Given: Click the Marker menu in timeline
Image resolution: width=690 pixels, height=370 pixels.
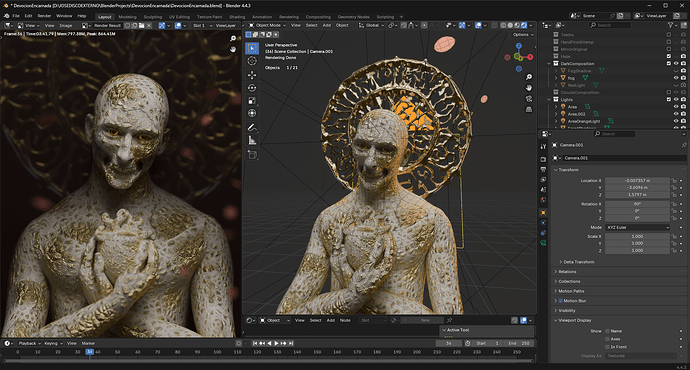Looking at the screenshot, I should click(x=88, y=343).
